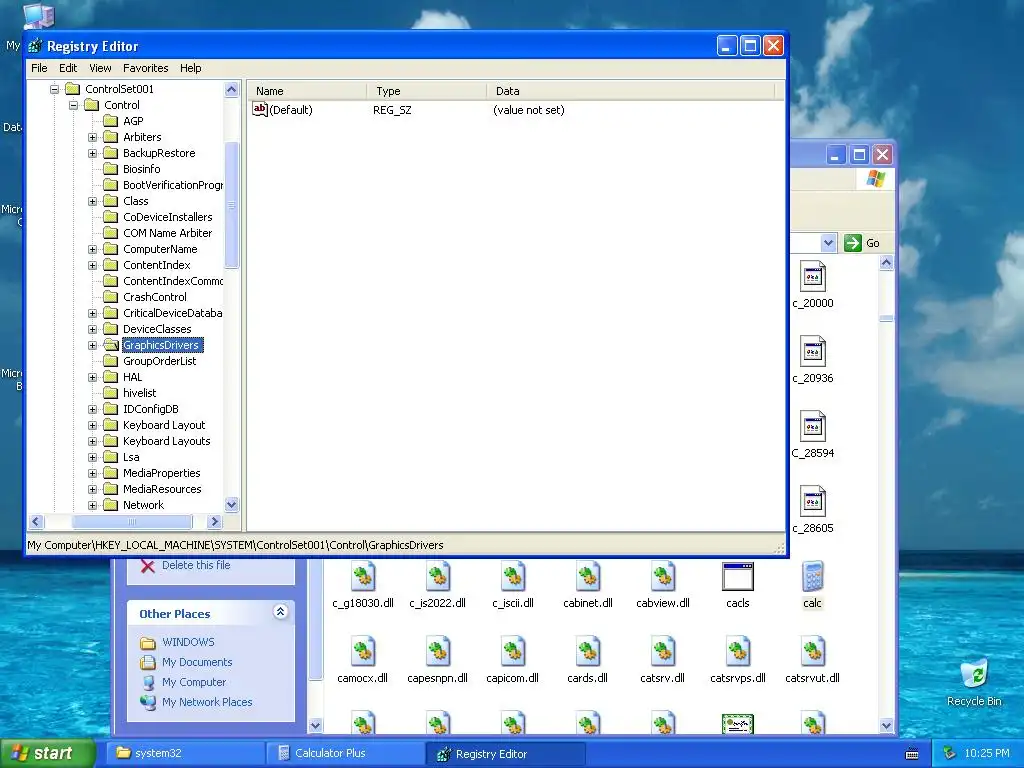The image size is (1024, 768).
Task: Select the c_g18030.dll file icon
Action: click(x=363, y=577)
